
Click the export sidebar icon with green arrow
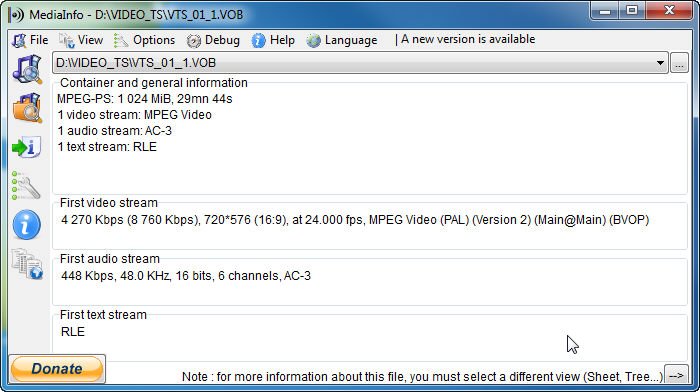[27, 147]
